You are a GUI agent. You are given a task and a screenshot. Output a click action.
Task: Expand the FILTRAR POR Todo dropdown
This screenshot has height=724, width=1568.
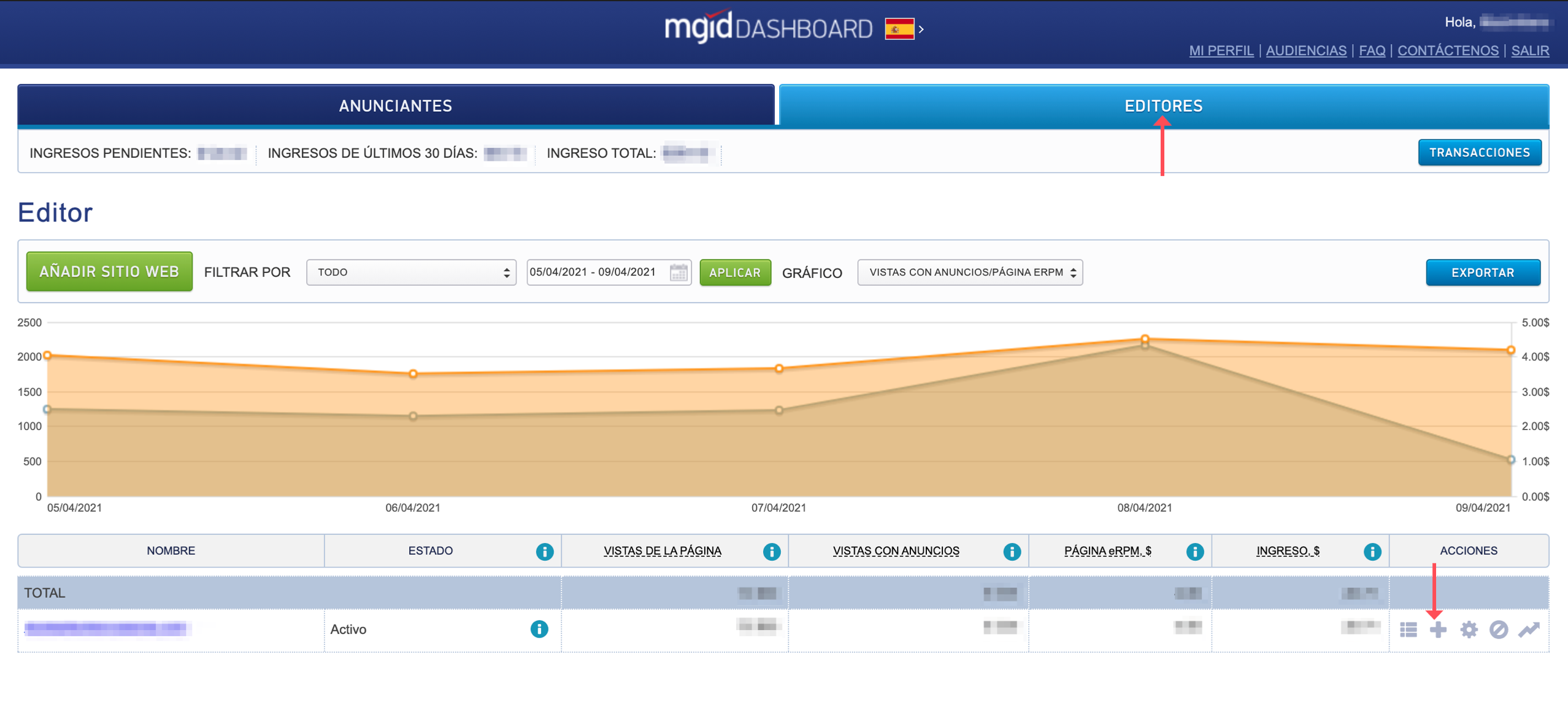(411, 272)
